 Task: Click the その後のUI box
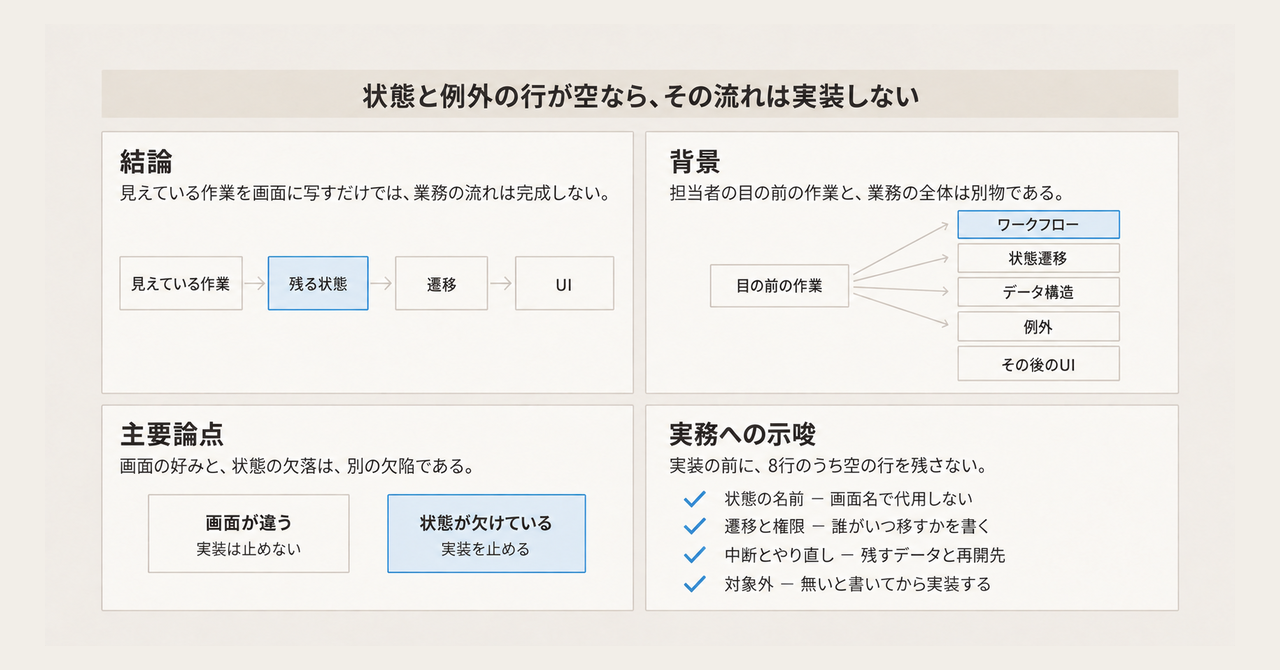1038,364
